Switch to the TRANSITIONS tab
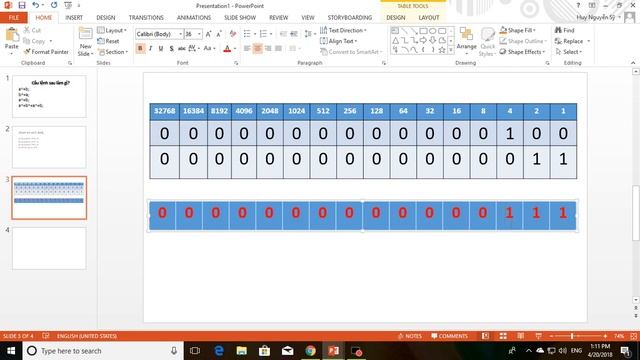Screen dimensions: 640x360 point(146,18)
